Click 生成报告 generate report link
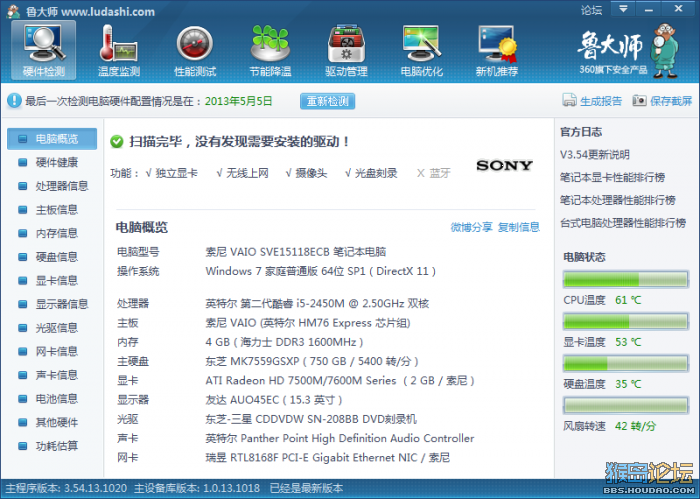The width and height of the screenshot is (700, 499). click(x=601, y=101)
